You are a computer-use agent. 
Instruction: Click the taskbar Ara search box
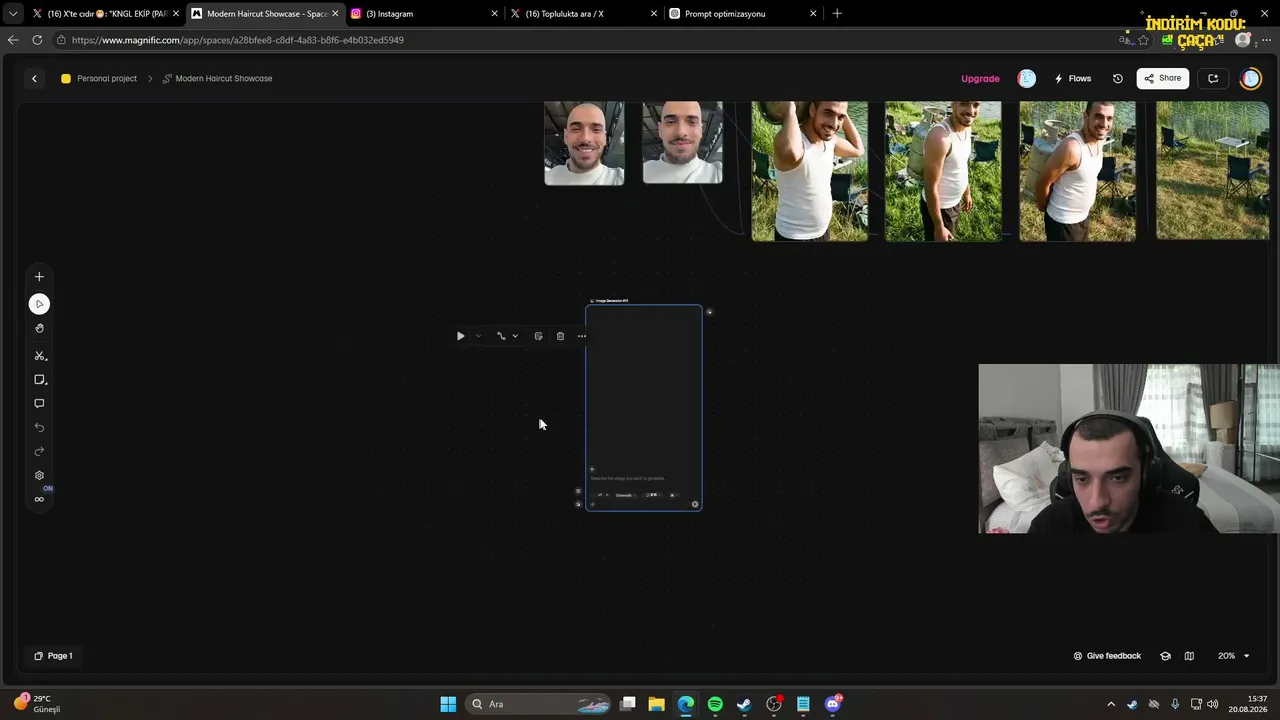click(x=540, y=704)
